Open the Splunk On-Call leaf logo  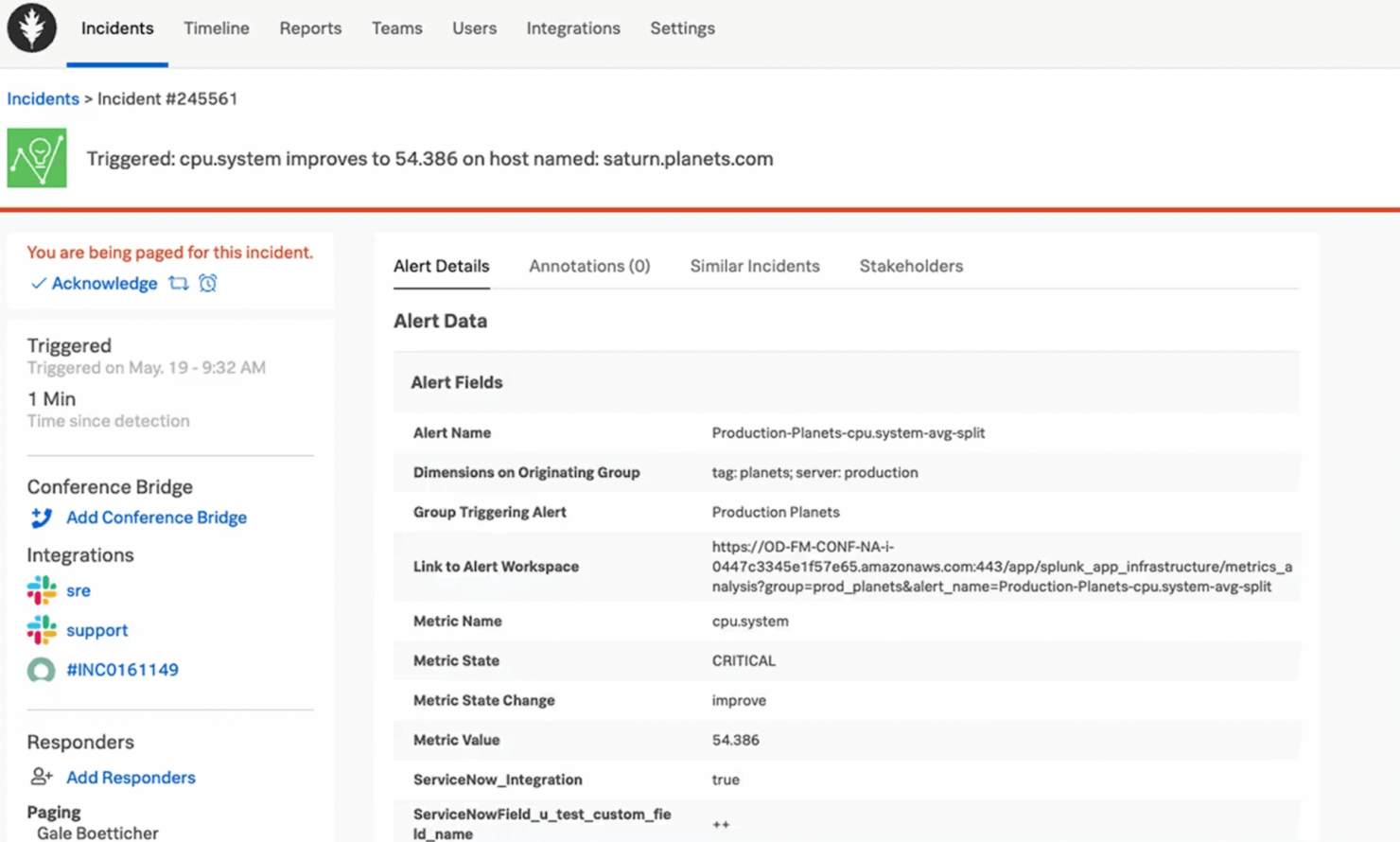click(31, 28)
